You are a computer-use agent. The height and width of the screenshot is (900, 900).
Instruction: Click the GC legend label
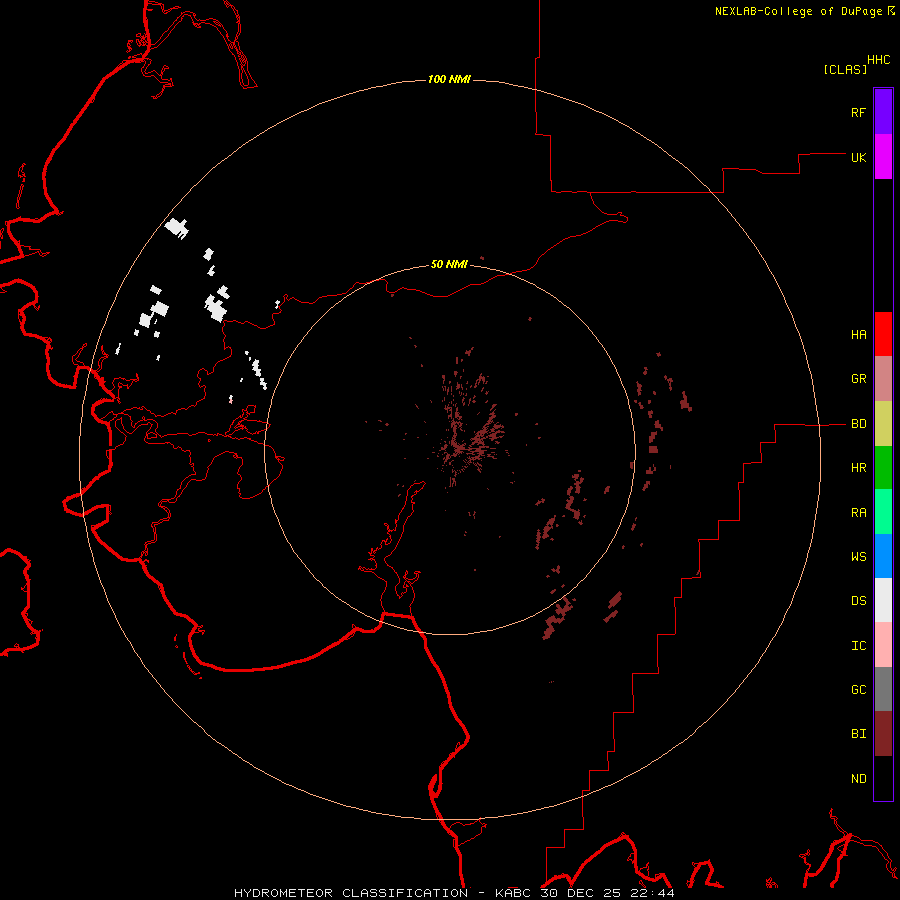(x=858, y=690)
